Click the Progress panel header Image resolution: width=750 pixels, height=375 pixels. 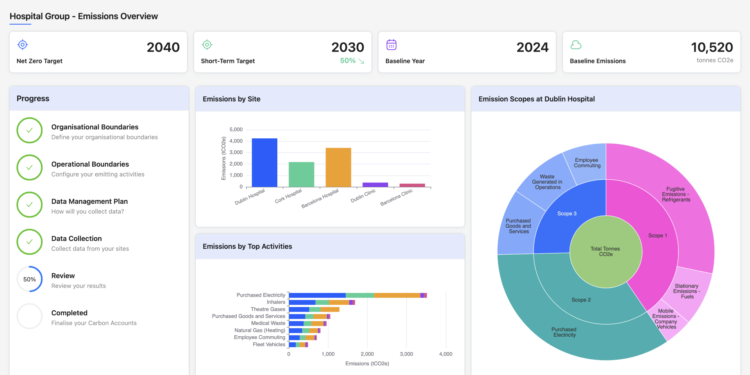coord(99,99)
